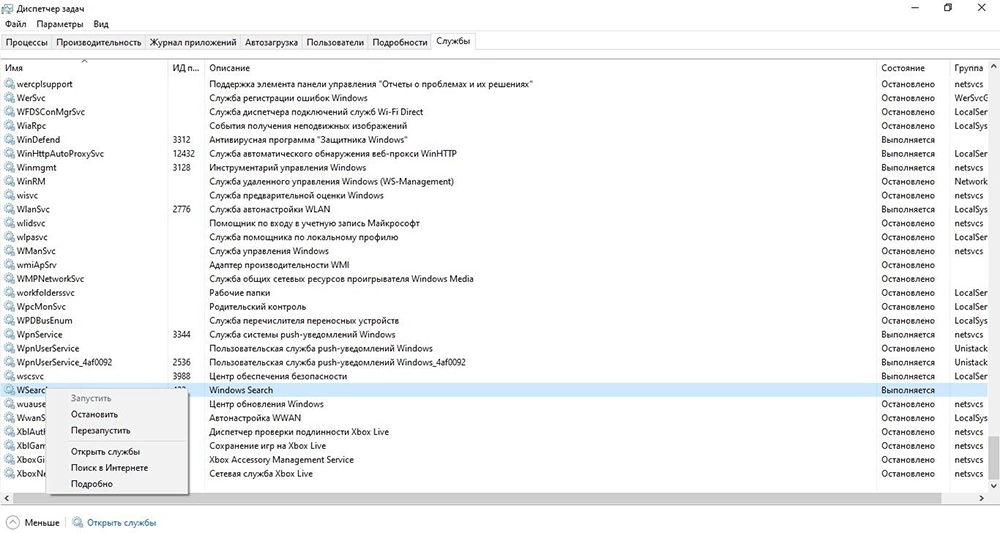Open the Файл menu
This screenshot has width=1000, height=533.
click(x=17, y=24)
